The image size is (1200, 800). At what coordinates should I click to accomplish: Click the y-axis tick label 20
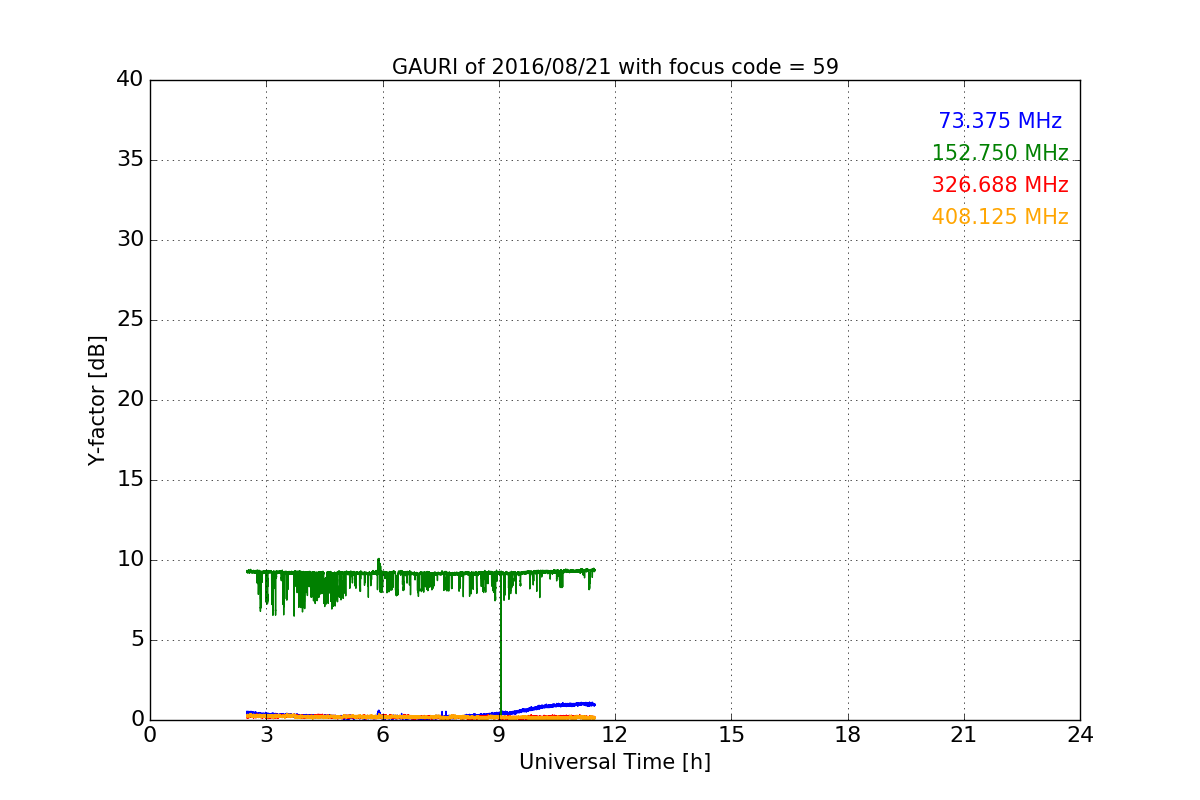130,400
